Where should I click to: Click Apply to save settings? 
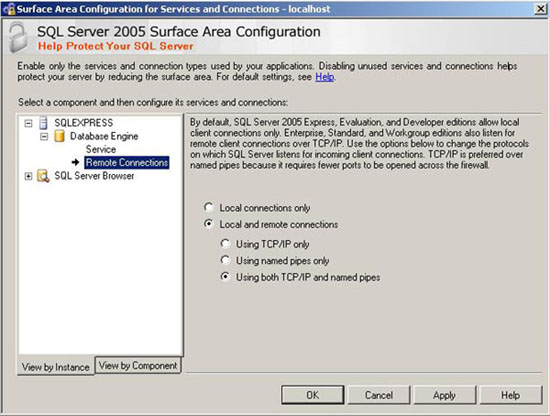444,395
